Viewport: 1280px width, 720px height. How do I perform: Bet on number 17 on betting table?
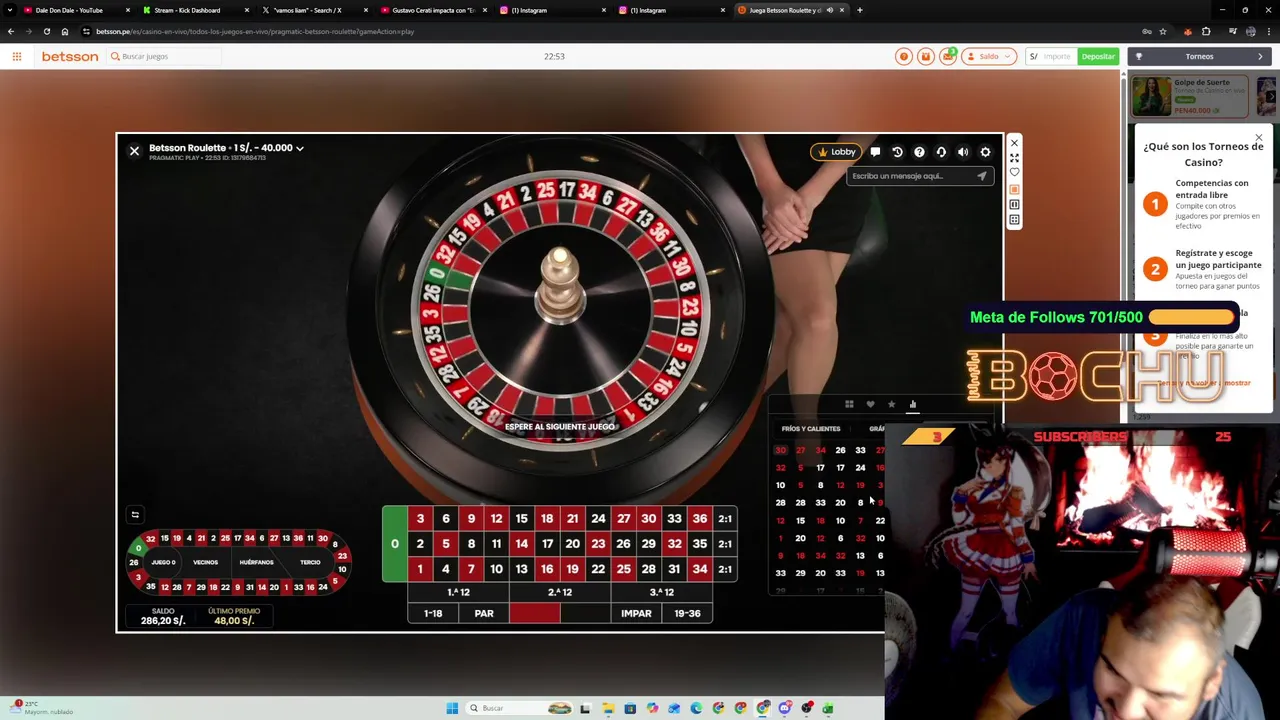(x=547, y=544)
